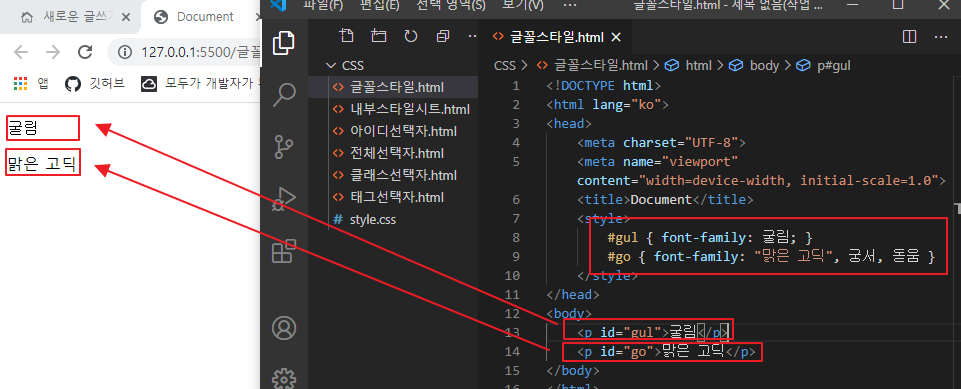Open 전체선택자.html file

point(393,153)
